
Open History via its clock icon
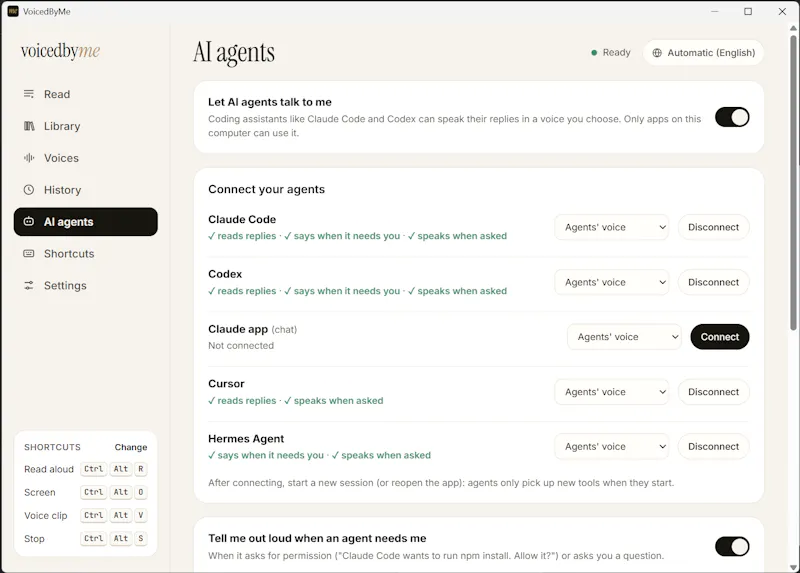[29, 190]
